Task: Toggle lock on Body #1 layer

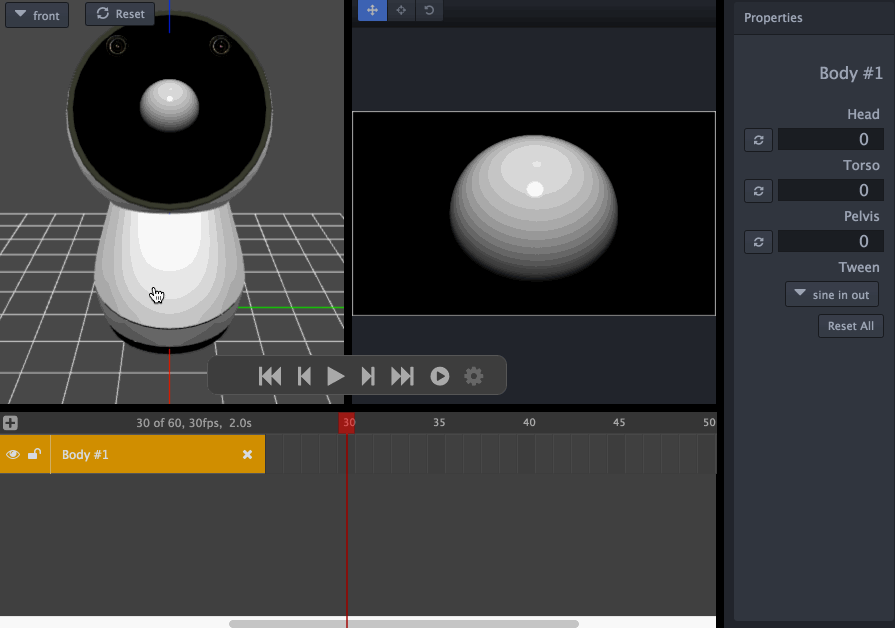Action: pyautogui.click(x=34, y=454)
